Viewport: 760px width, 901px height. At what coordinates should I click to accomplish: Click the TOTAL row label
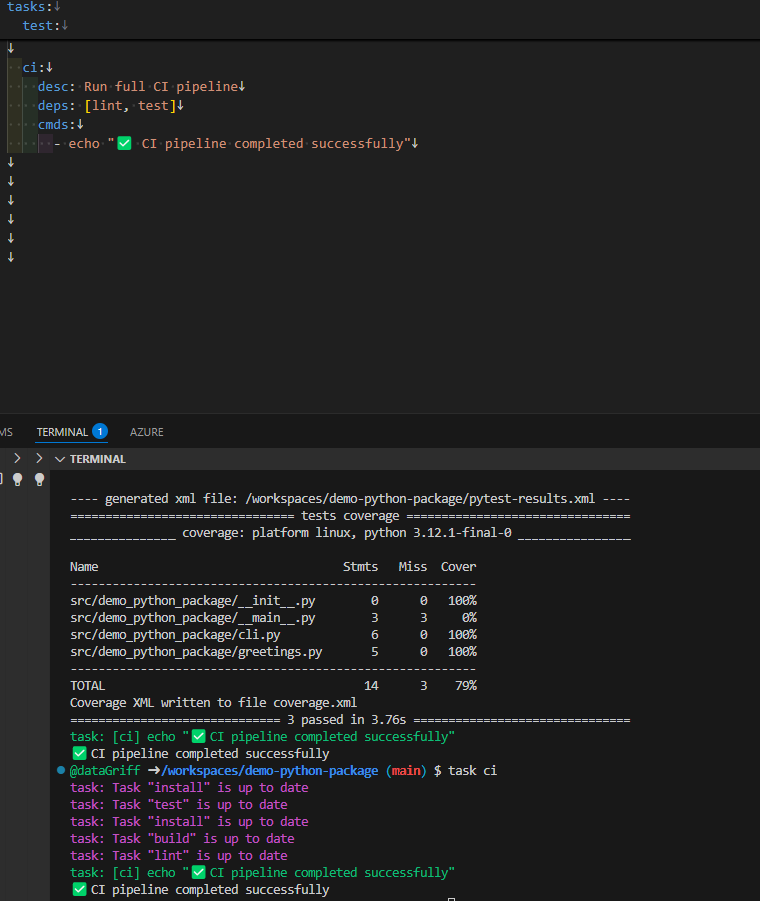[87, 686]
